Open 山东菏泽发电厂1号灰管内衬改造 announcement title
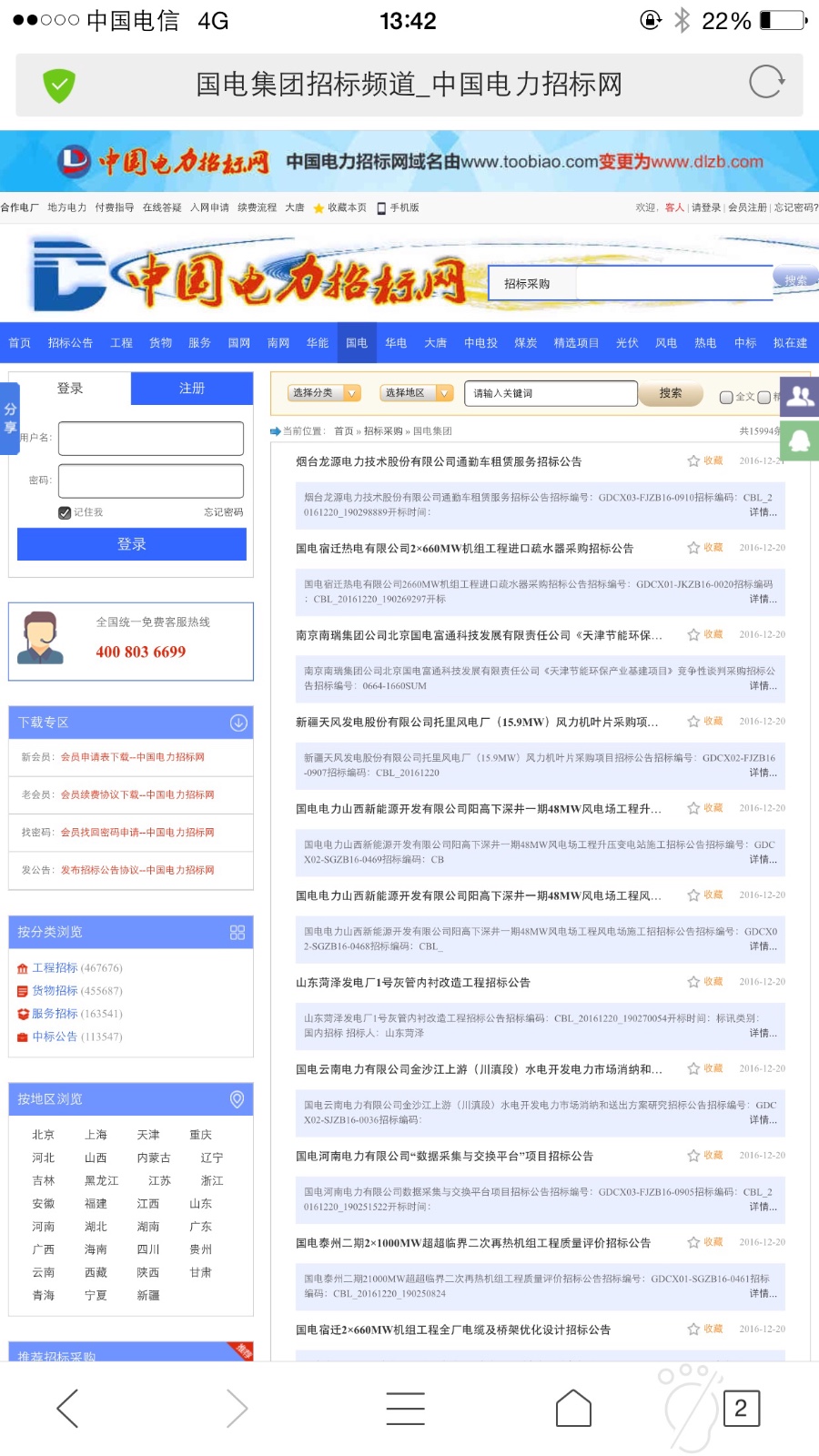Viewport: 819px width, 1456px height. [413, 983]
